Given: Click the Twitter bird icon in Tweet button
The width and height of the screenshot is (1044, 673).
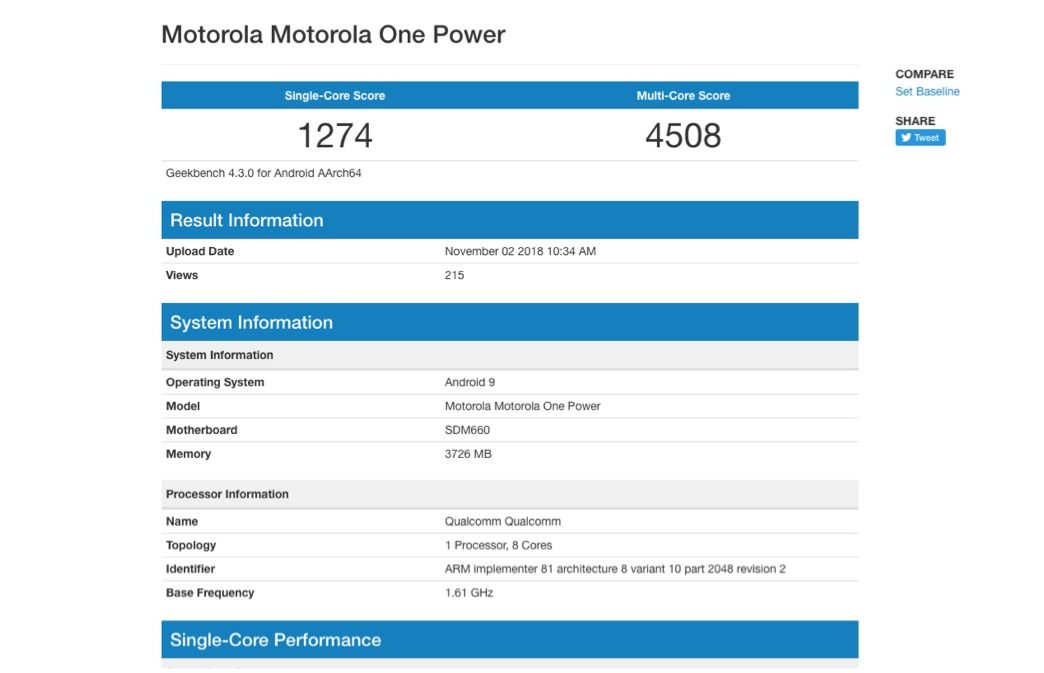Looking at the screenshot, I should point(905,138).
